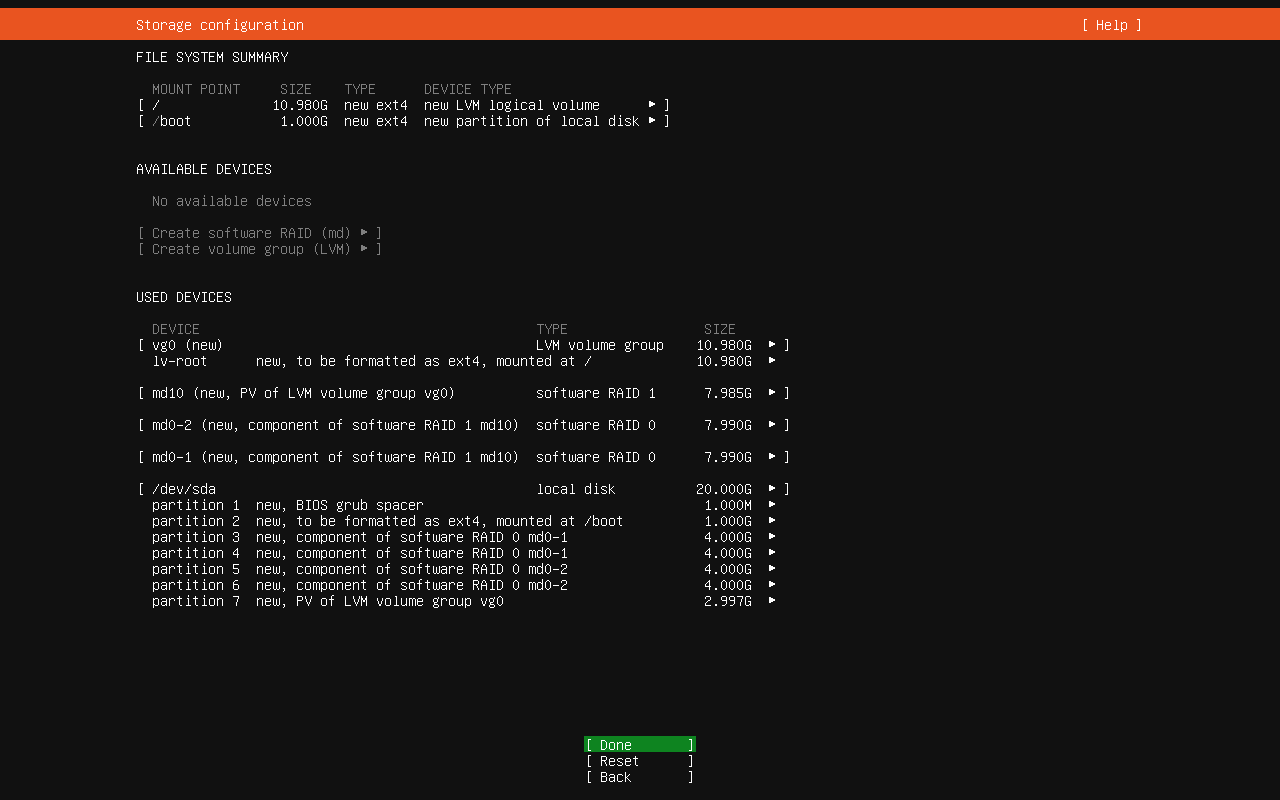
Task: Select partition 5 row arrow
Action: pos(772,569)
